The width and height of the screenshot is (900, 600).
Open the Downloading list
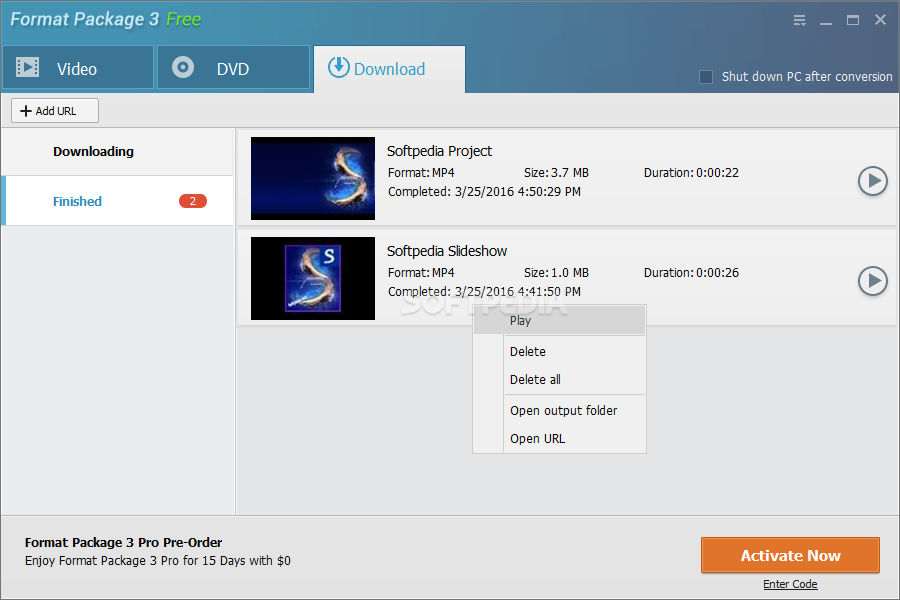click(x=117, y=152)
